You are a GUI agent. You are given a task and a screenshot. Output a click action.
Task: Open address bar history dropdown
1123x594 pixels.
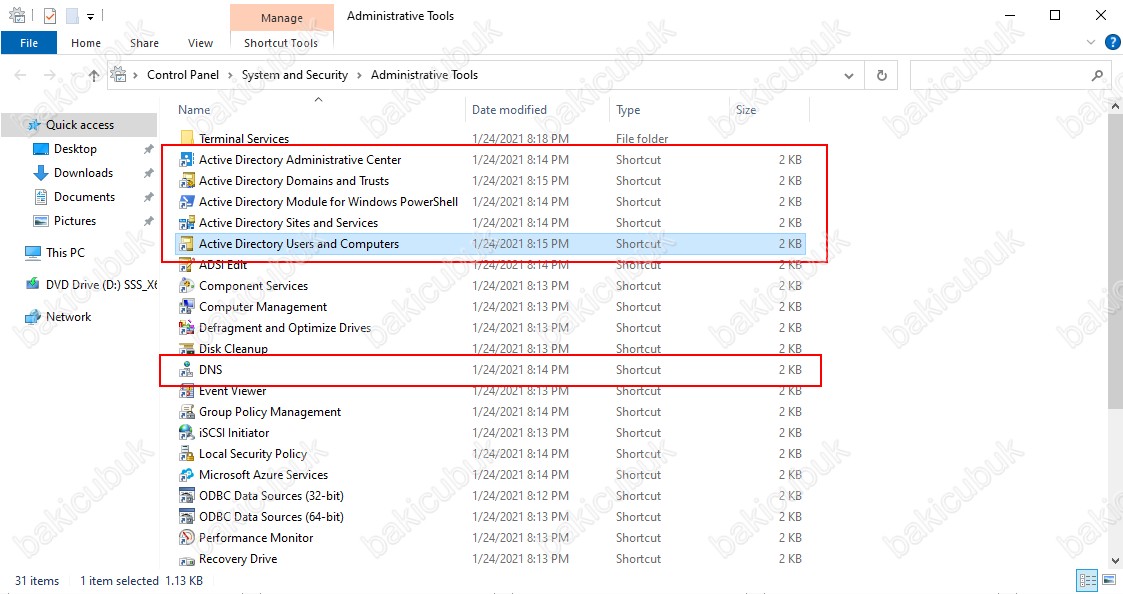[849, 75]
